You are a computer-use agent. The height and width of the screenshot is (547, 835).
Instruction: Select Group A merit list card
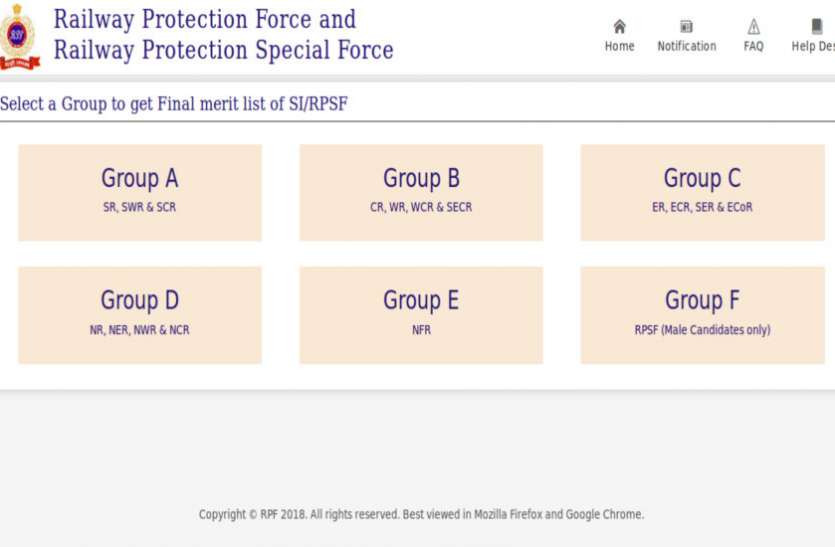coord(140,193)
